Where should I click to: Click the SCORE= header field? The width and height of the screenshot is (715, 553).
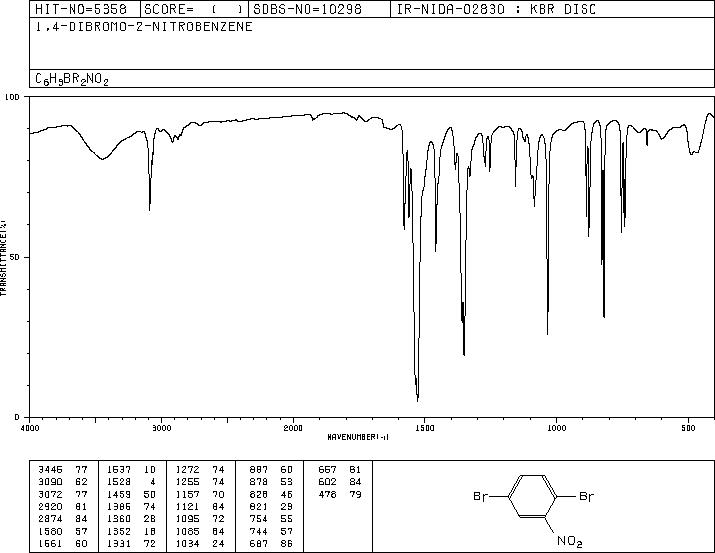click(x=193, y=9)
